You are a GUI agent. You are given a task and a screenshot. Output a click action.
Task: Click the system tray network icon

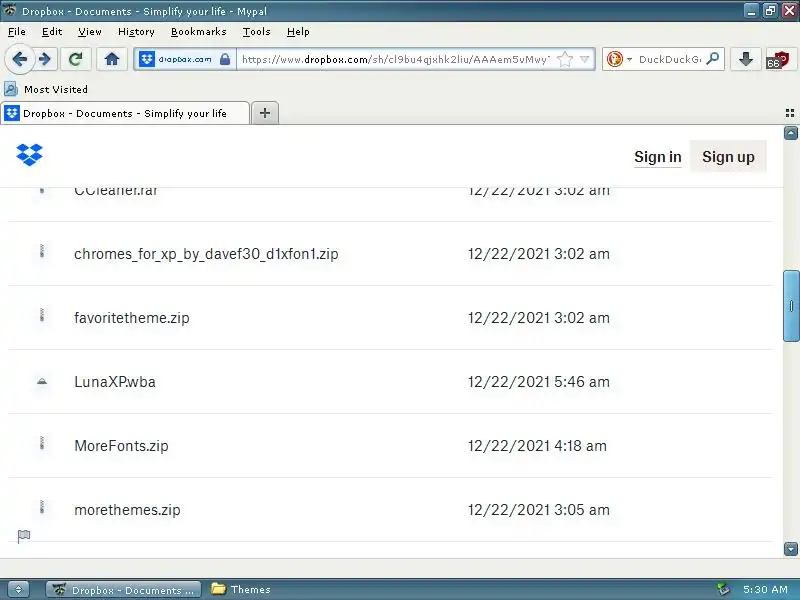coord(722,589)
